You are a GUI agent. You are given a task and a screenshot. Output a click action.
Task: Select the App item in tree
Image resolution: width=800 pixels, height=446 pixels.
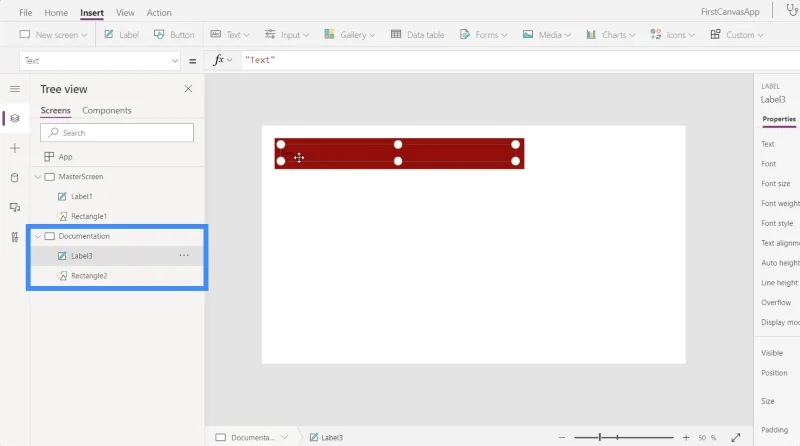[65, 157]
